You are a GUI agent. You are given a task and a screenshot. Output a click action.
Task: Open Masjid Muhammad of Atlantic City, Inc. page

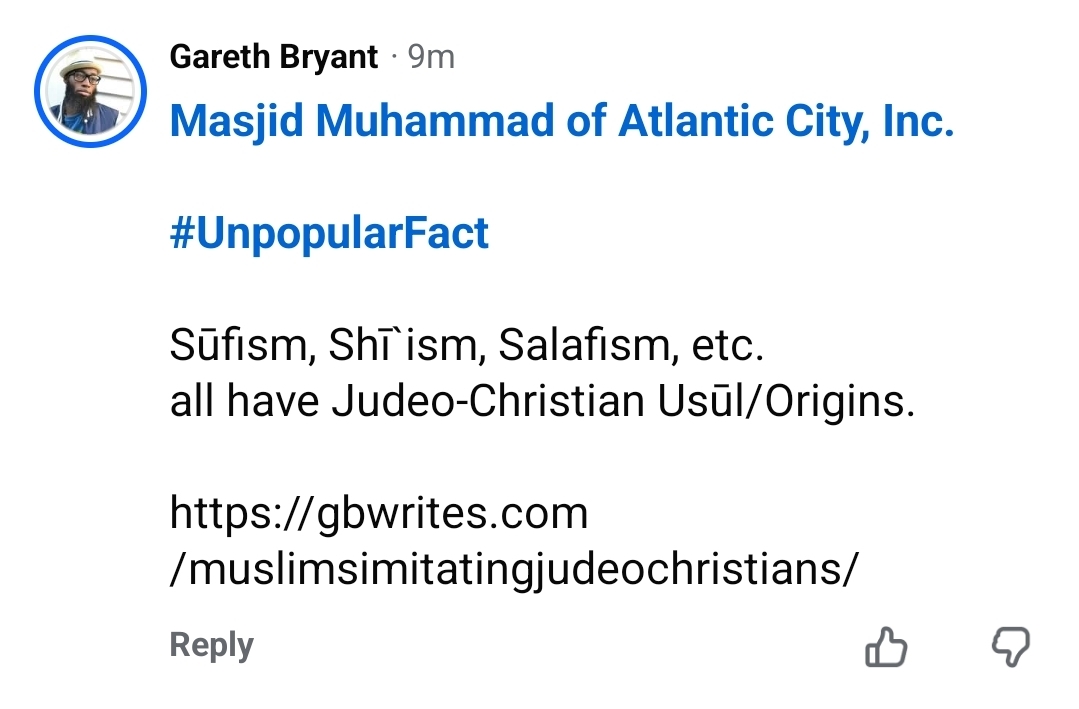[x=561, y=120]
